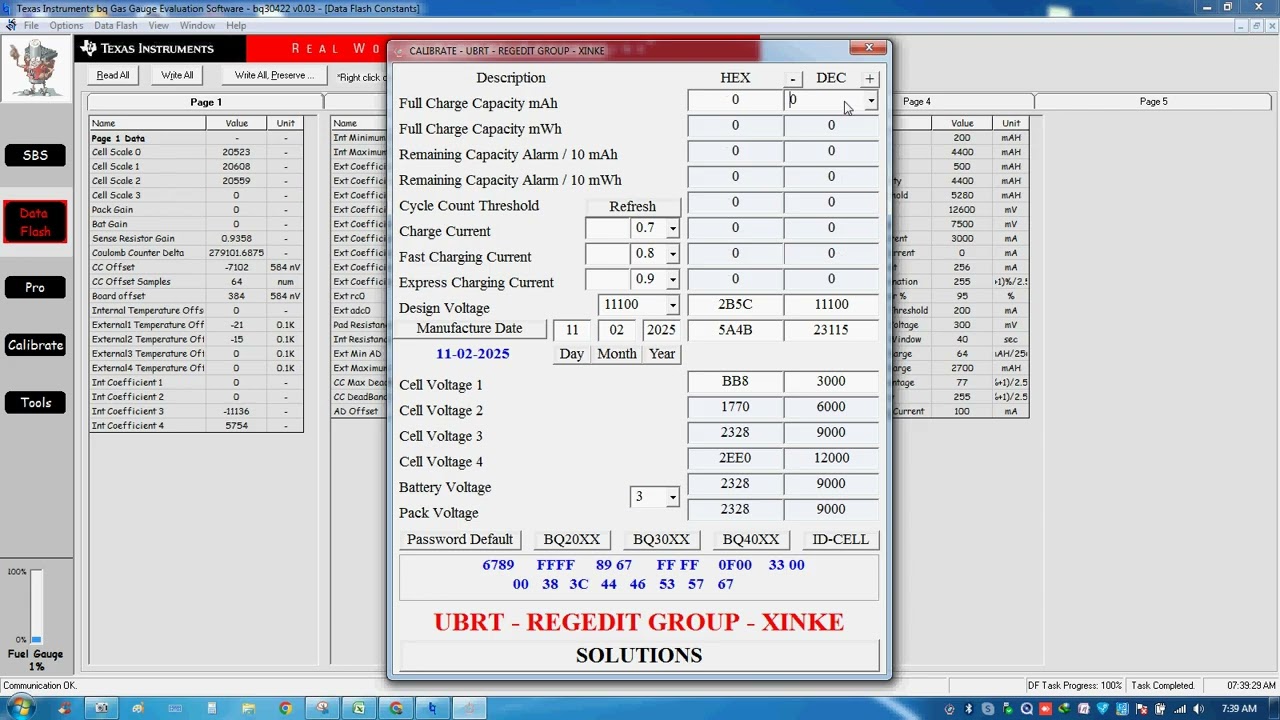Click the minus button beside HEX header
The image size is (1280, 720).
(x=793, y=78)
